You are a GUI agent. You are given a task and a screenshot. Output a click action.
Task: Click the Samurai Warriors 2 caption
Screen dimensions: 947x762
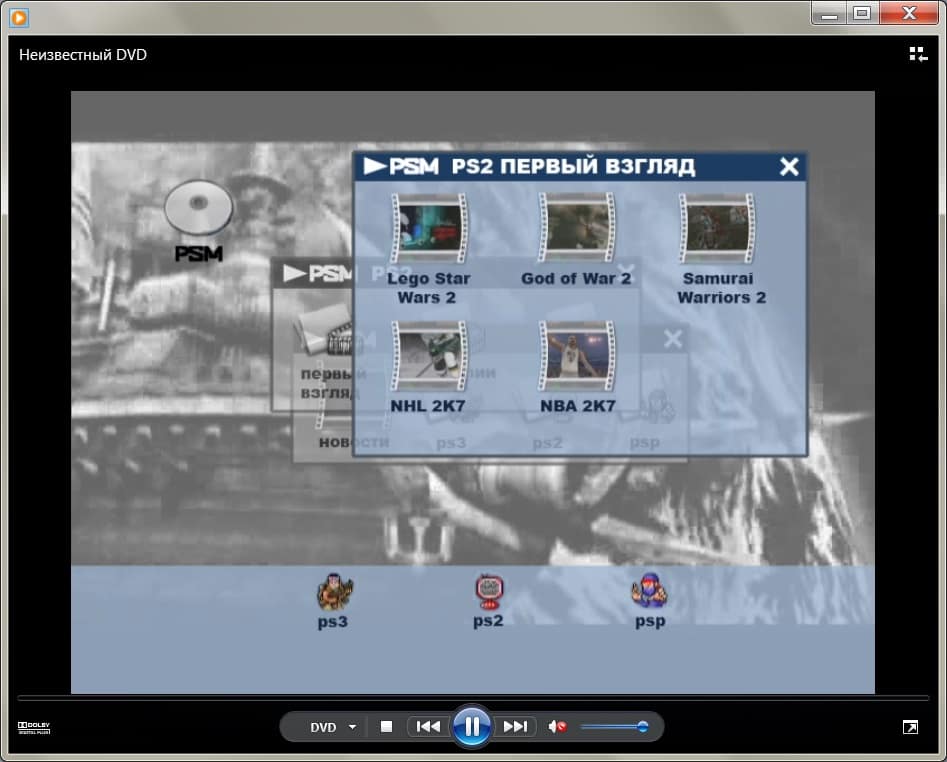tap(721, 288)
